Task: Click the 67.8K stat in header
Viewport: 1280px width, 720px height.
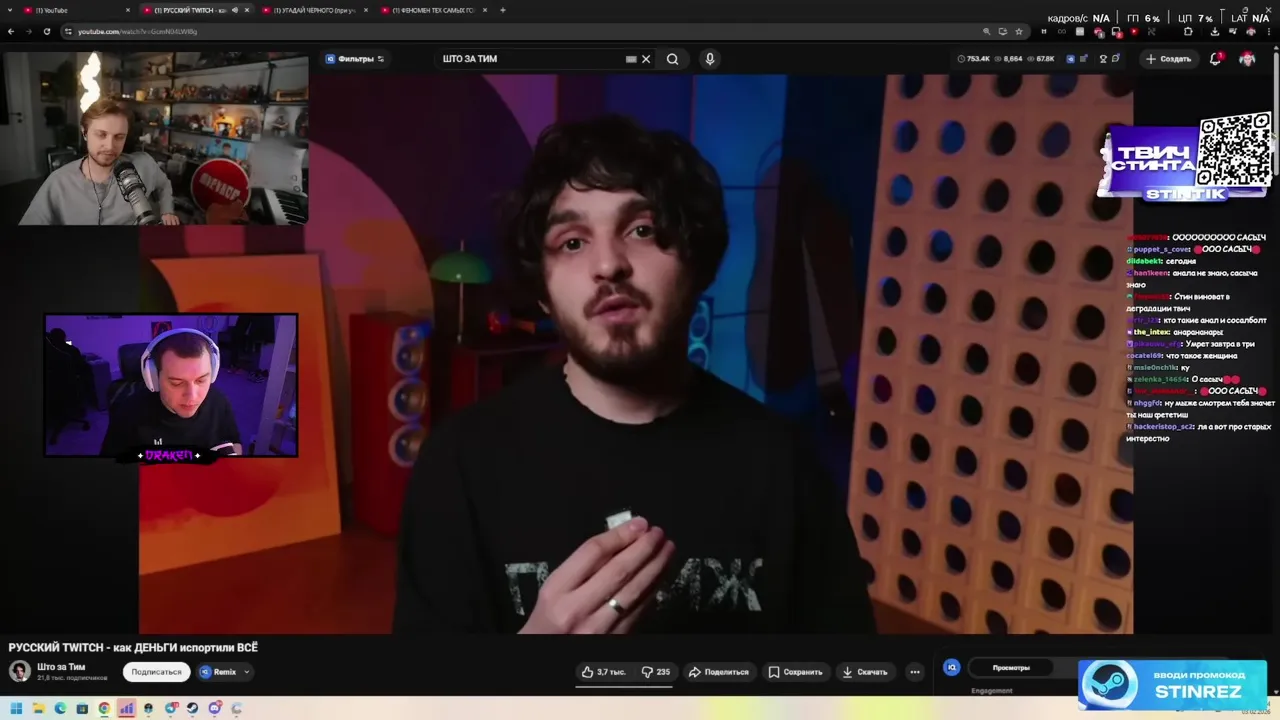Action: [1041, 59]
